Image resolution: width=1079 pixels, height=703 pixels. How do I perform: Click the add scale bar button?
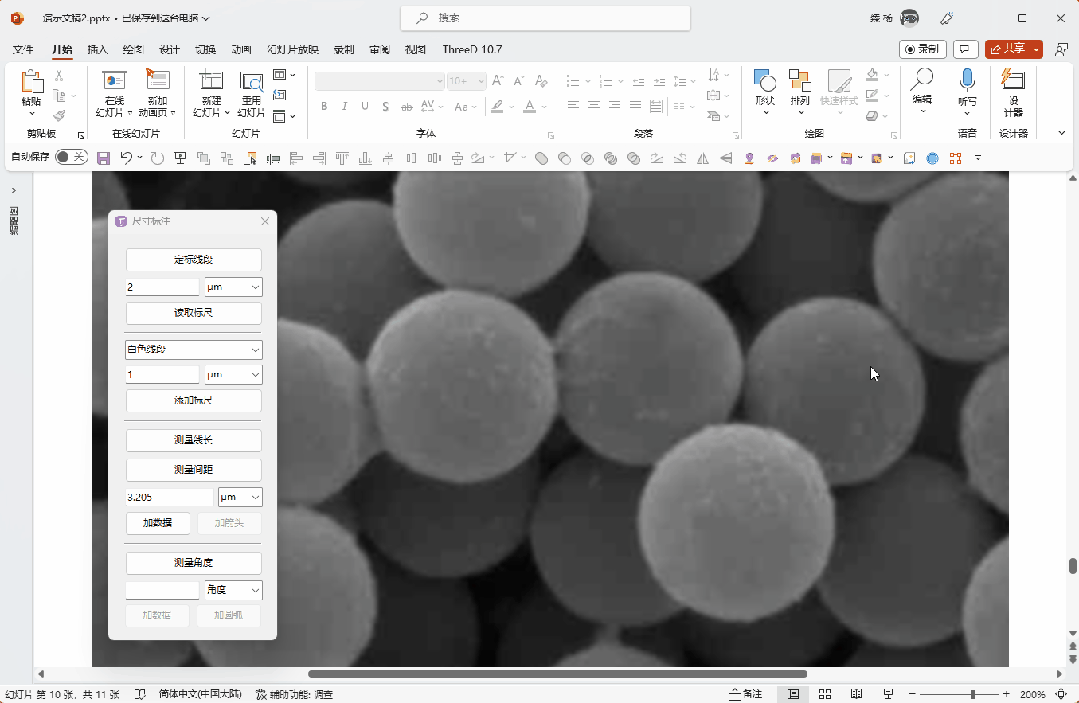[193, 400]
